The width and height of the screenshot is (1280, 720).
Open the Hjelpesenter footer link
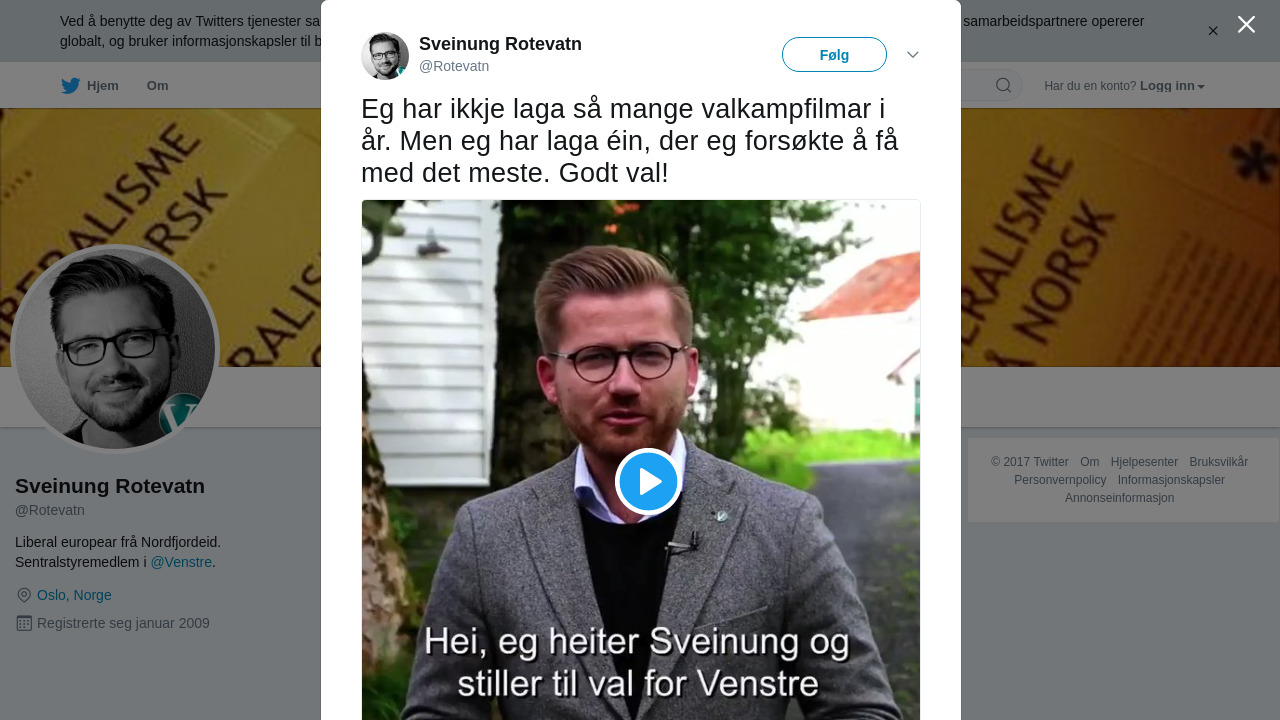coord(1144,462)
